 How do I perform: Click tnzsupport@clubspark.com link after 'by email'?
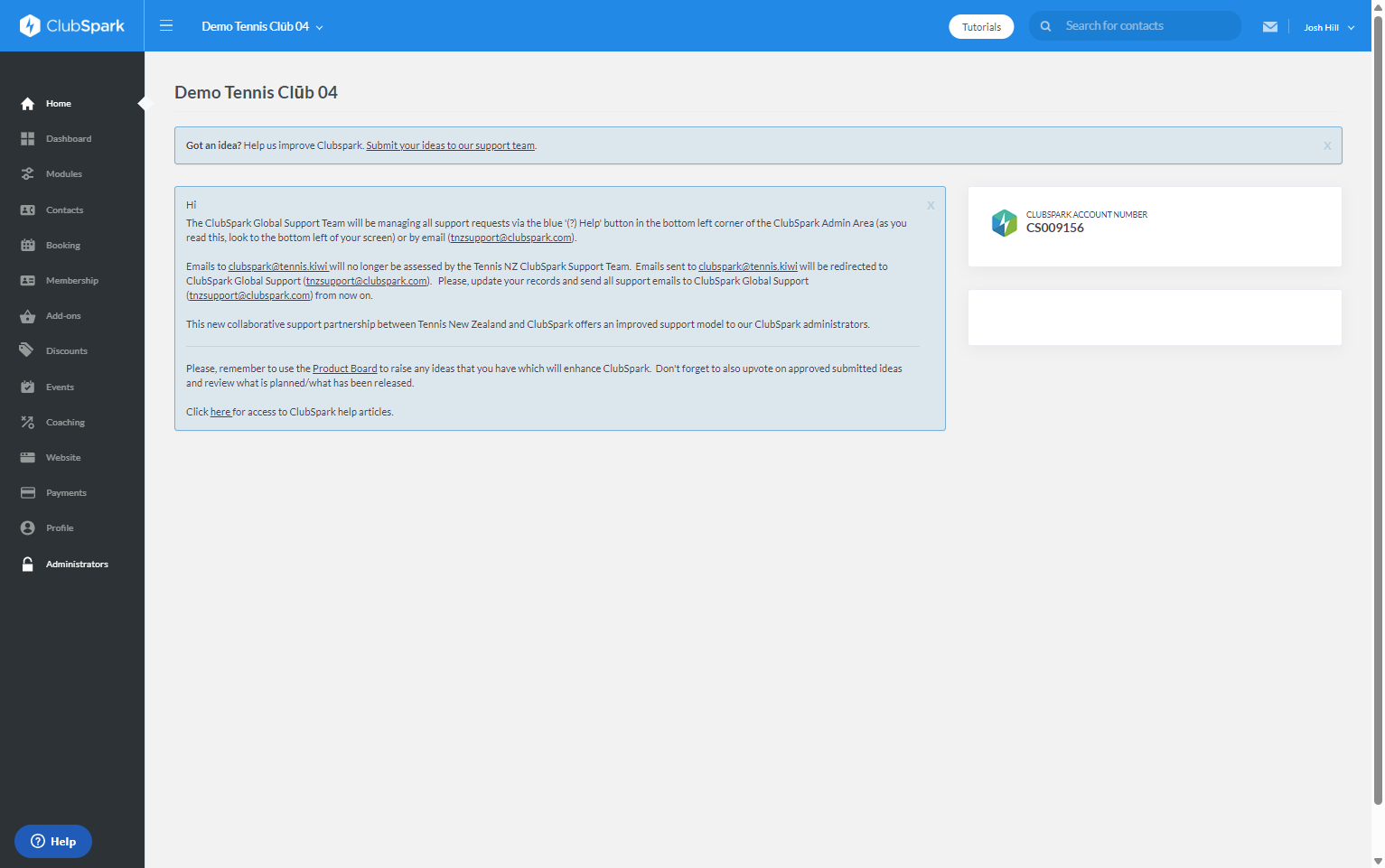coord(511,238)
